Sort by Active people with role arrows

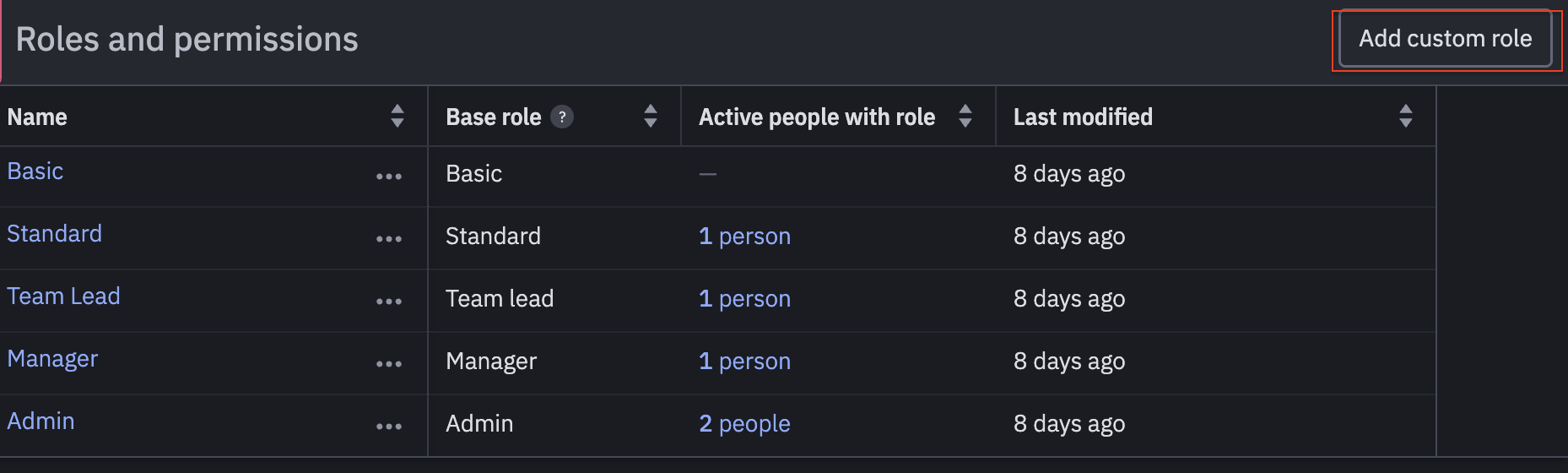[x=965, y=116]
